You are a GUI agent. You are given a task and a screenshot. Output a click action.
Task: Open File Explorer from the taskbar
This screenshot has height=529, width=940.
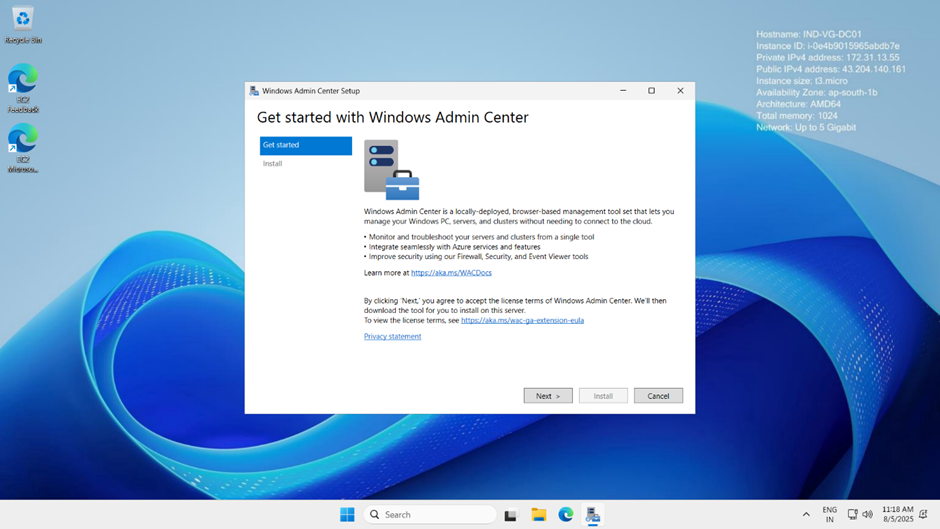pos(538,515)
